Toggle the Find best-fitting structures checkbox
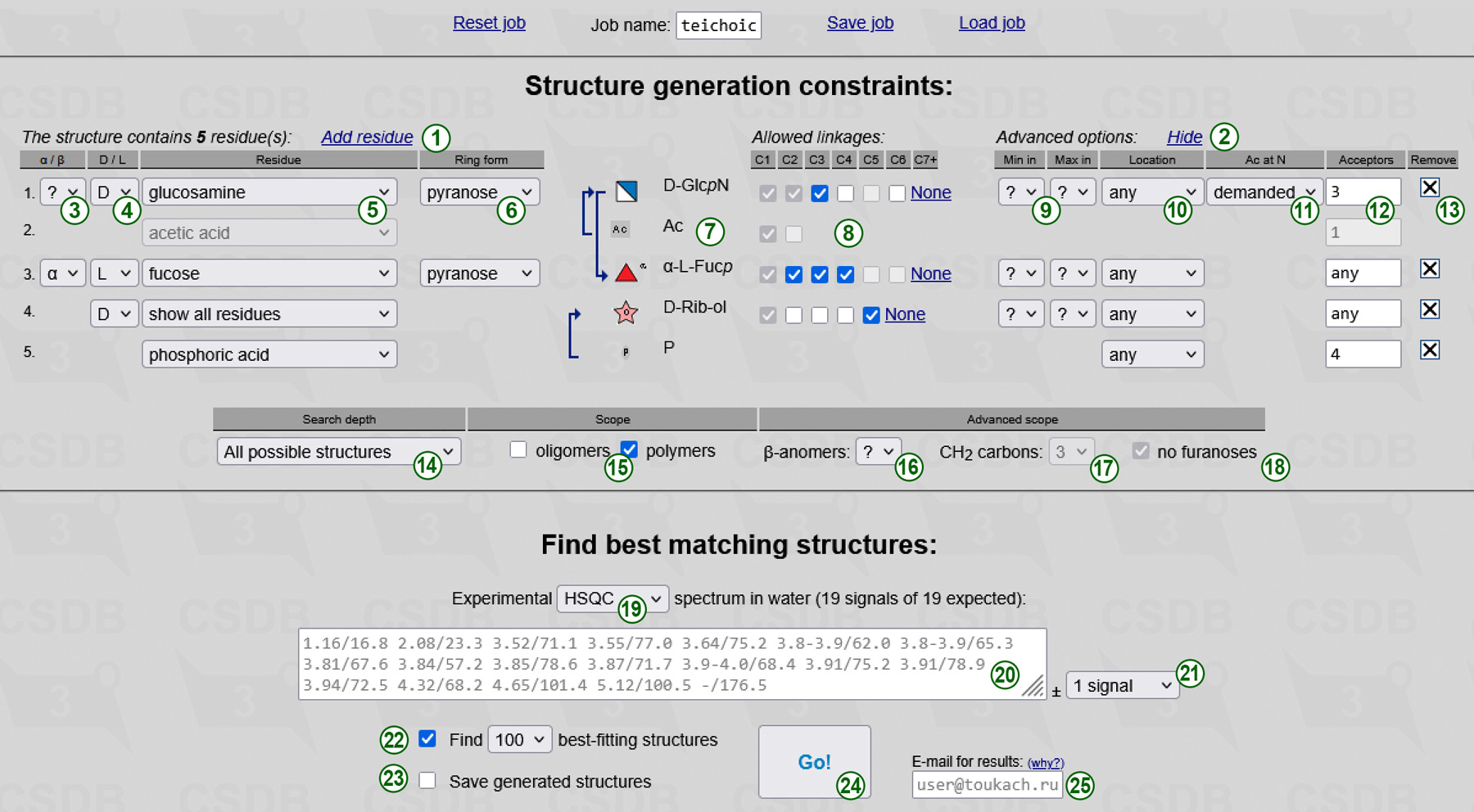 [x=427, y=738]
